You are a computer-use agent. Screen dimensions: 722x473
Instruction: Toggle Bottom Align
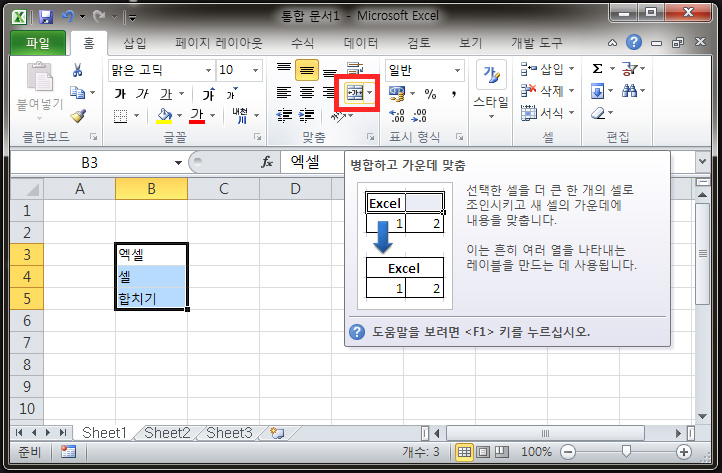[329, 71]
